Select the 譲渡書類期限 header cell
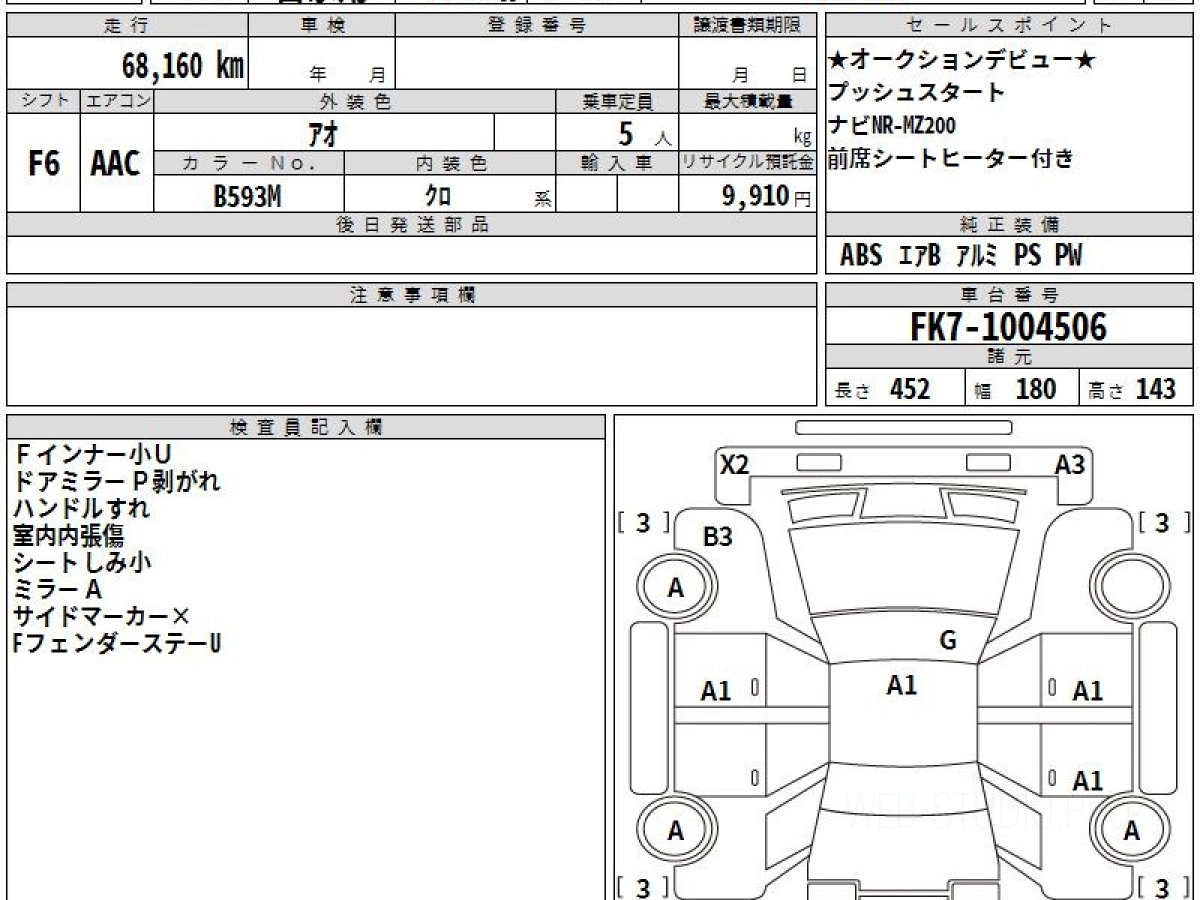Viewport: 1200px width, 900px height. (x=747, y=26)
